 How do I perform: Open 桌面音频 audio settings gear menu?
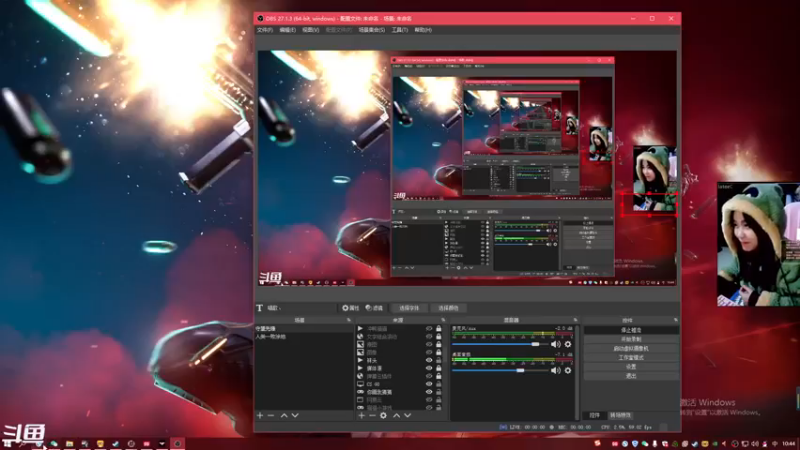tap(568, 370)
